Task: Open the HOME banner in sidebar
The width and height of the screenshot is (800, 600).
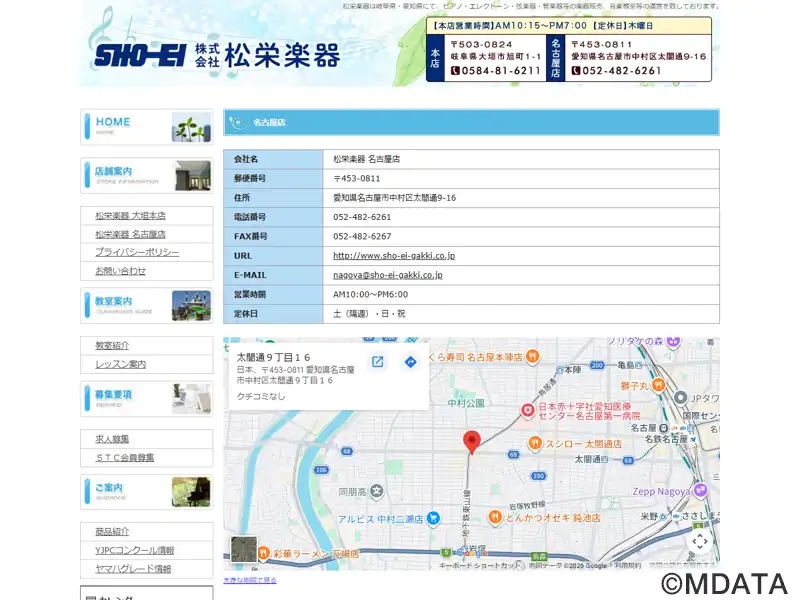Action: point(146,127)
